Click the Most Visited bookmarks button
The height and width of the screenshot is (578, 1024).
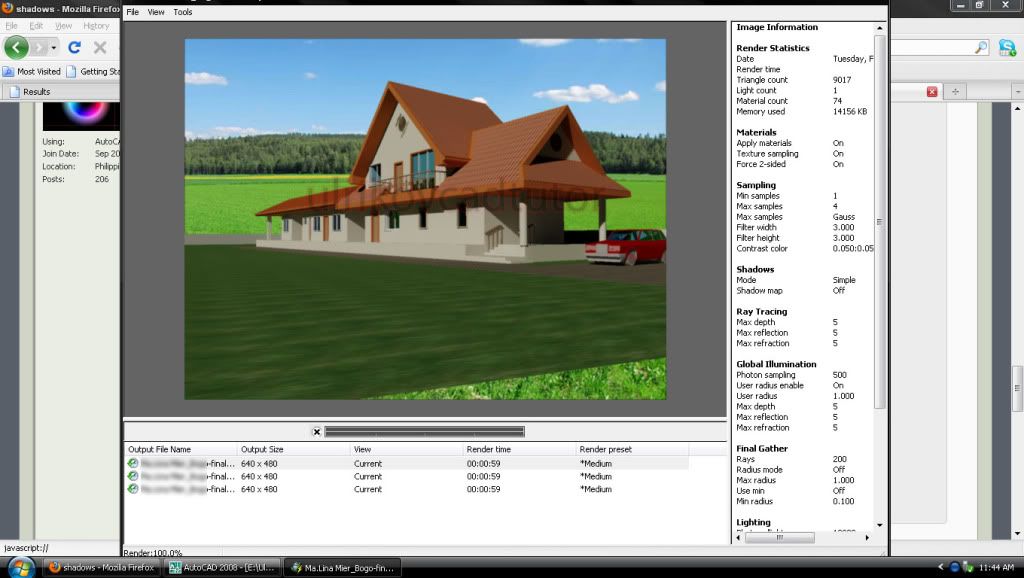(32, 71)
